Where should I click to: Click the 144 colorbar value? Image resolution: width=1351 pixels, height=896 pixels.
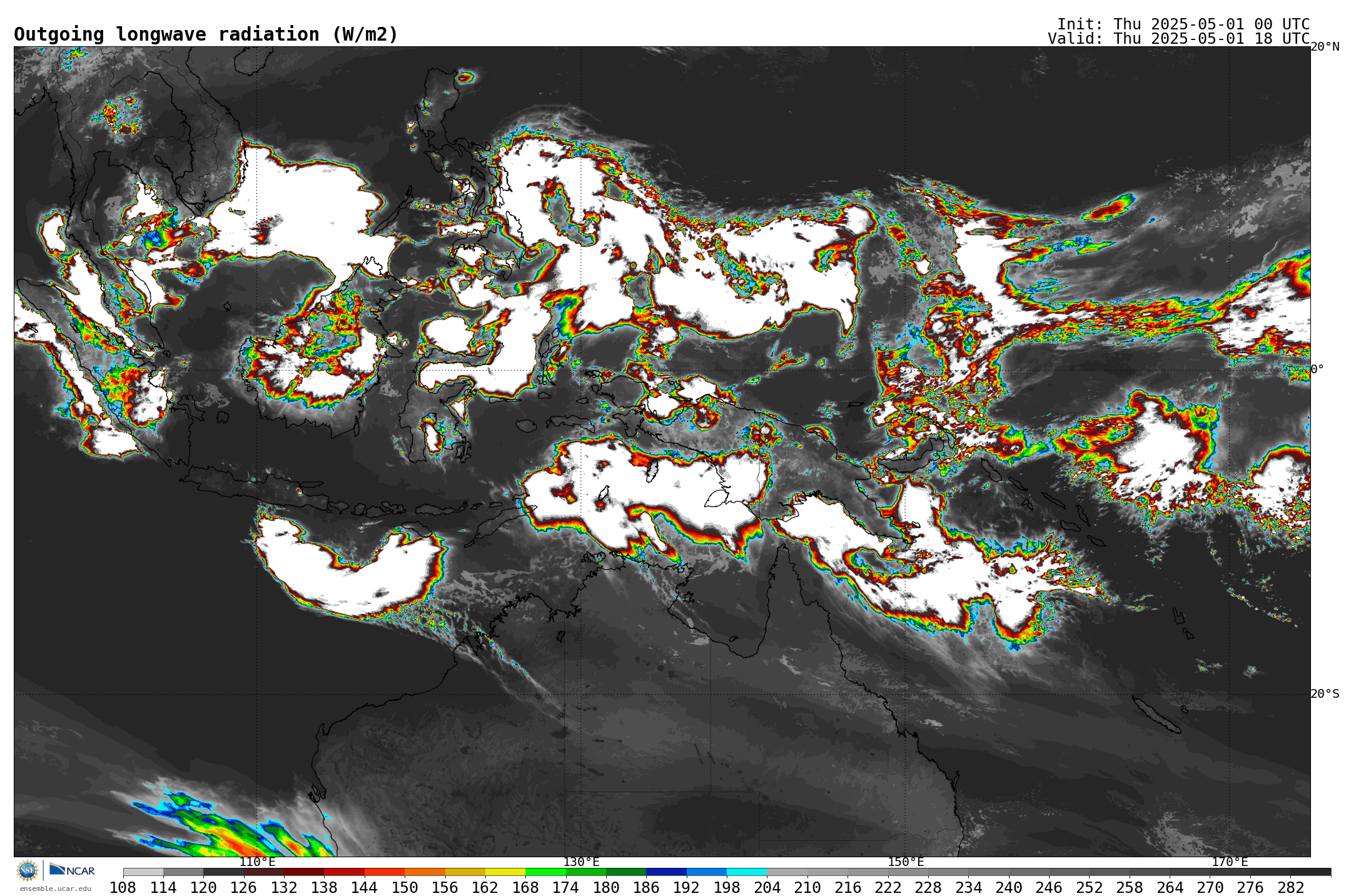point(365,887)
